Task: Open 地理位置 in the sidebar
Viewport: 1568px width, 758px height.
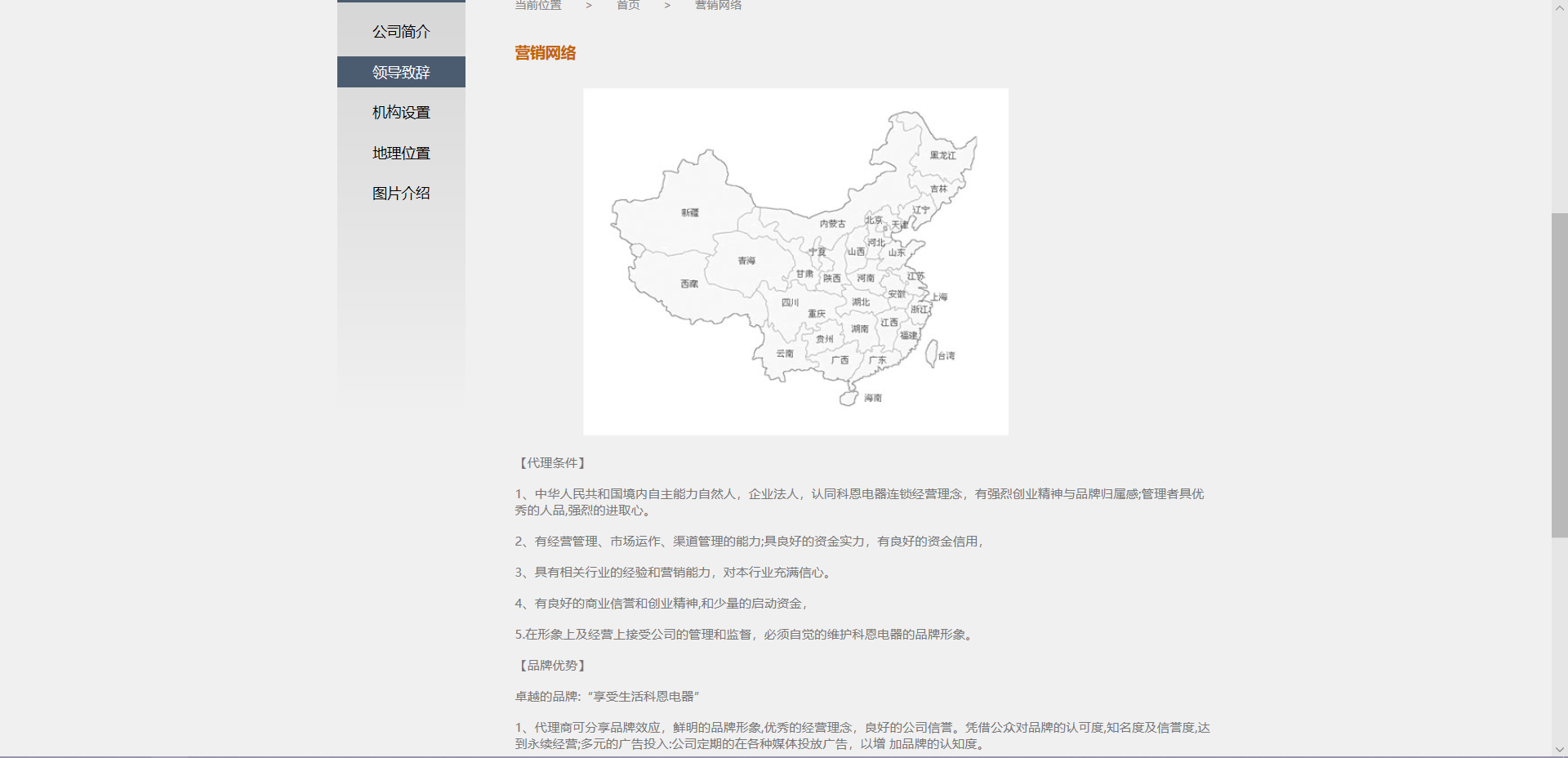Action: tap(401, 153)
